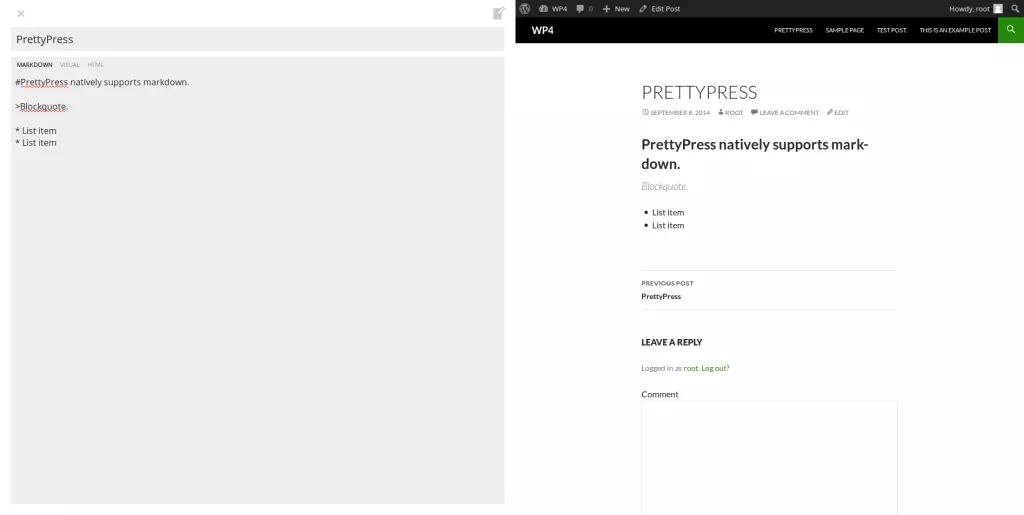Open previous post PrettyPress link
This screenshot has width=1024, height=515.
661,296
